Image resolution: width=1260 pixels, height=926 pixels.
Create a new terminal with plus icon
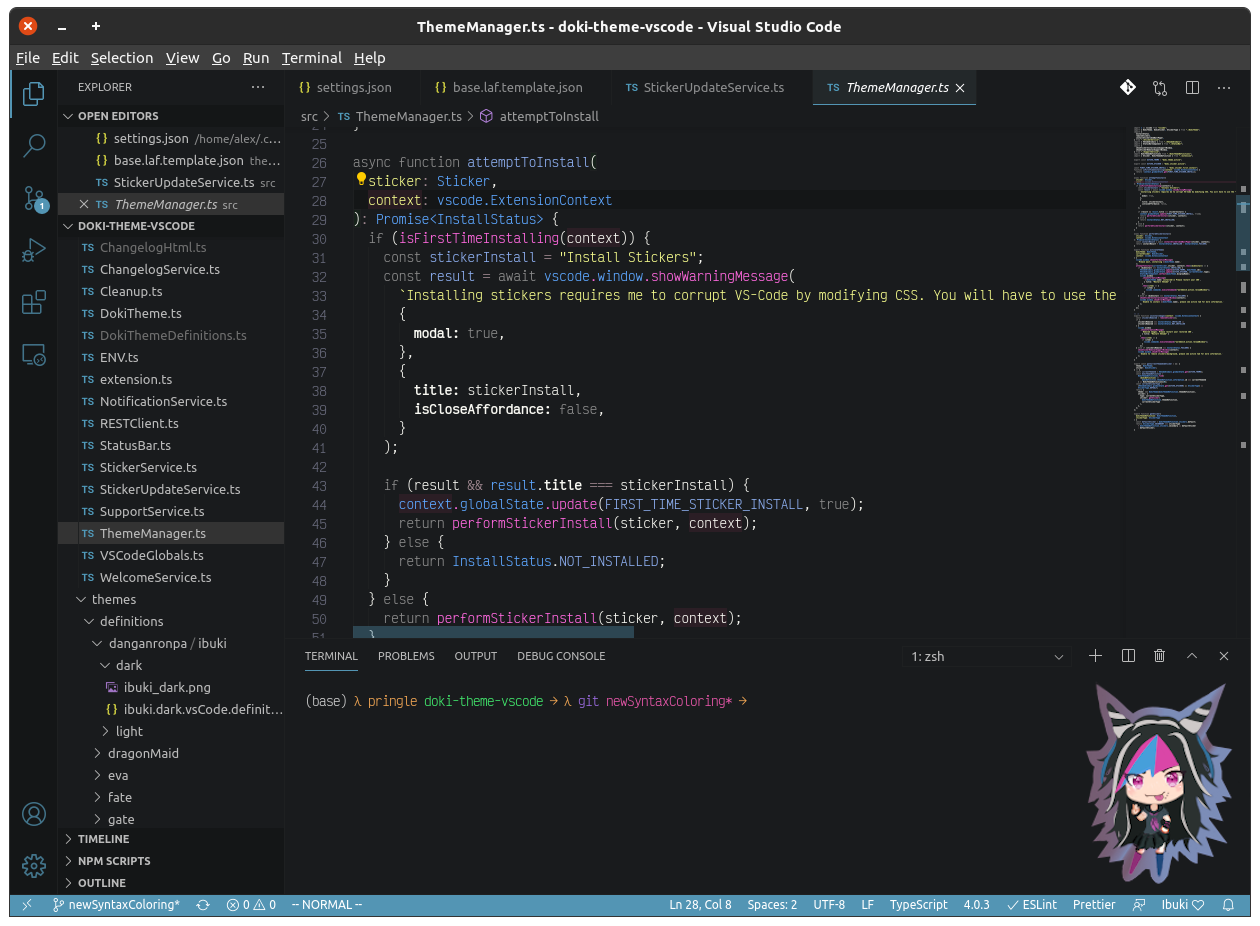coord(1096,656)
